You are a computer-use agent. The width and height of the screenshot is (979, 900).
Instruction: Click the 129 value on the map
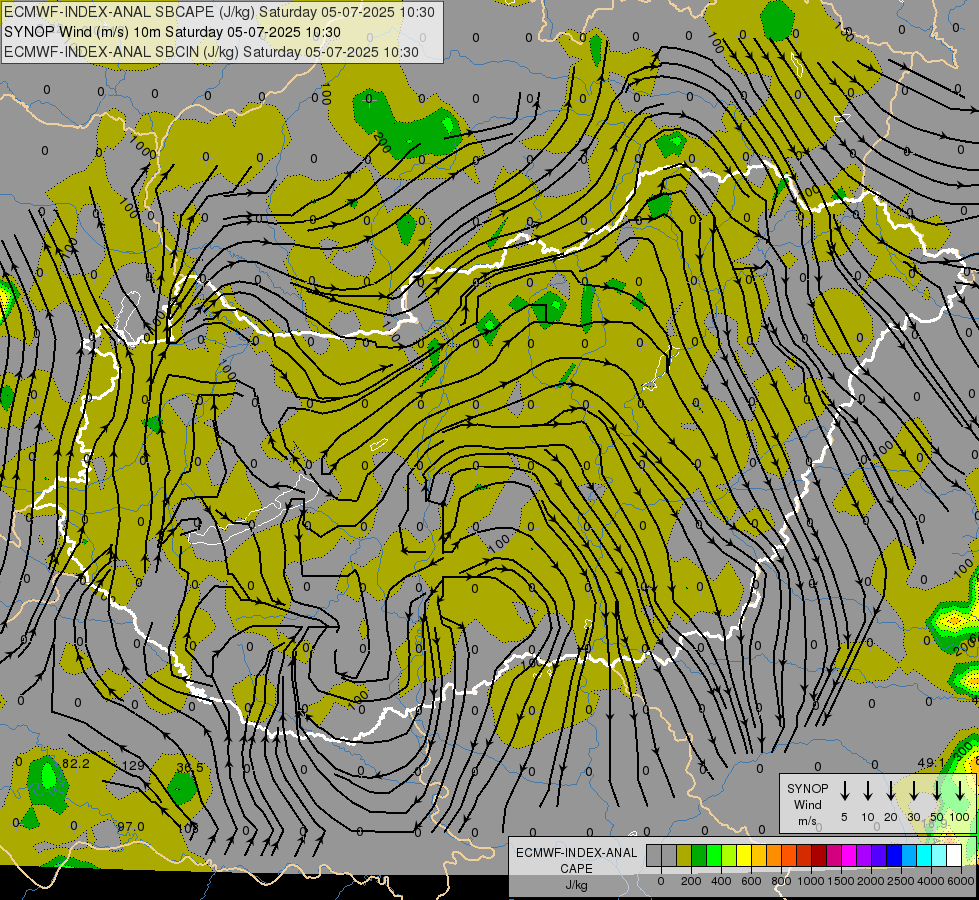click(x=133, y=766)
